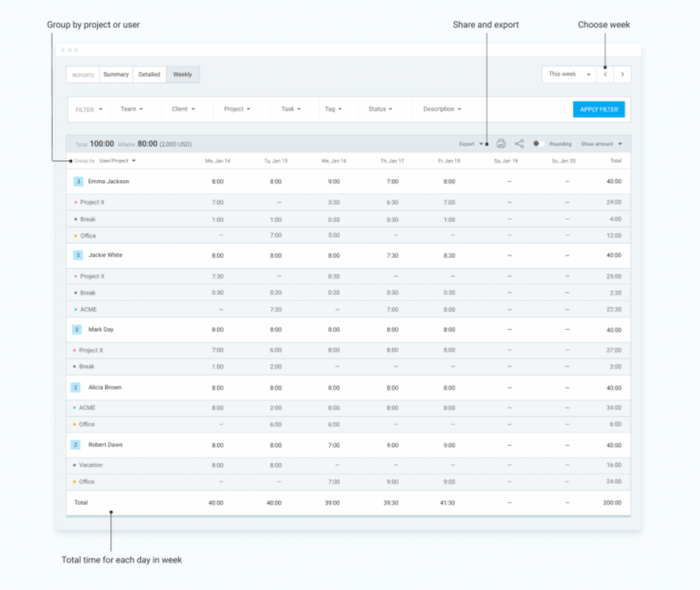This screenshot has height=590, width=700.
Task: Click Office under Robert Dawn
Action: click(x=87, y=482)
